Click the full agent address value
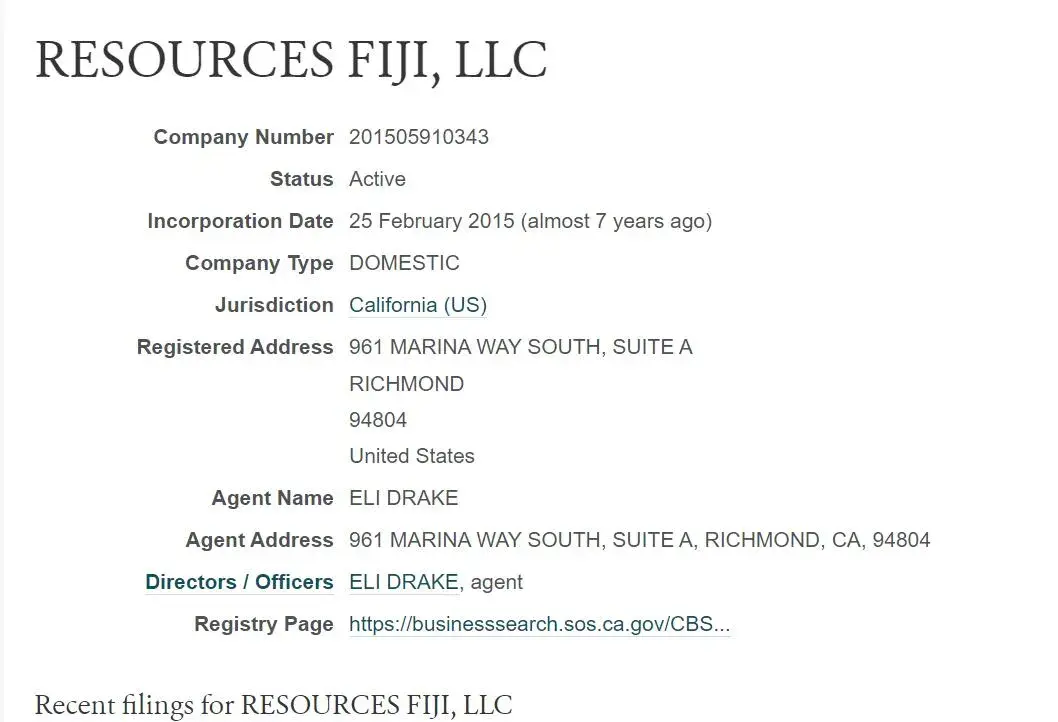Screen dimensions: 1058x722 point(639,540)
